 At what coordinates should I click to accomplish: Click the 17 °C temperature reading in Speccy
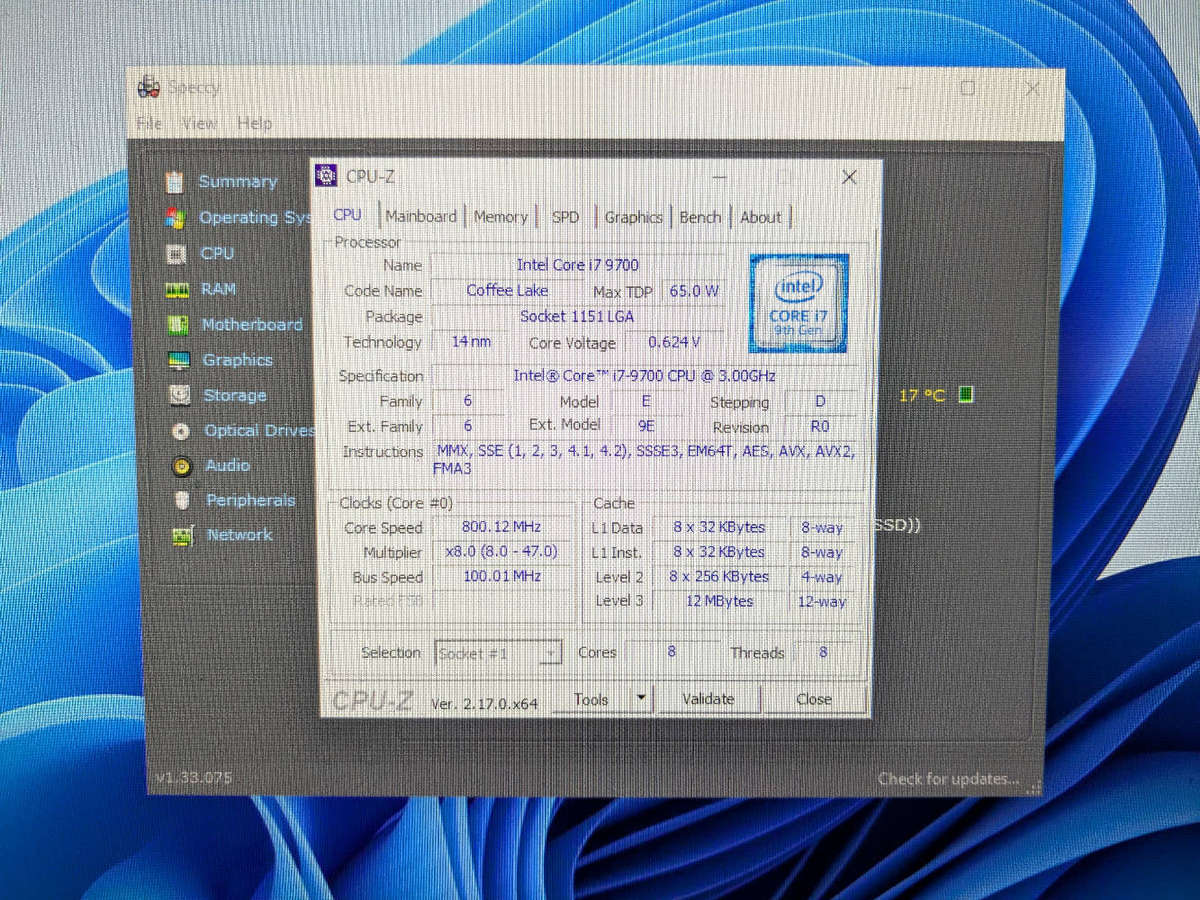pos(921,395)
